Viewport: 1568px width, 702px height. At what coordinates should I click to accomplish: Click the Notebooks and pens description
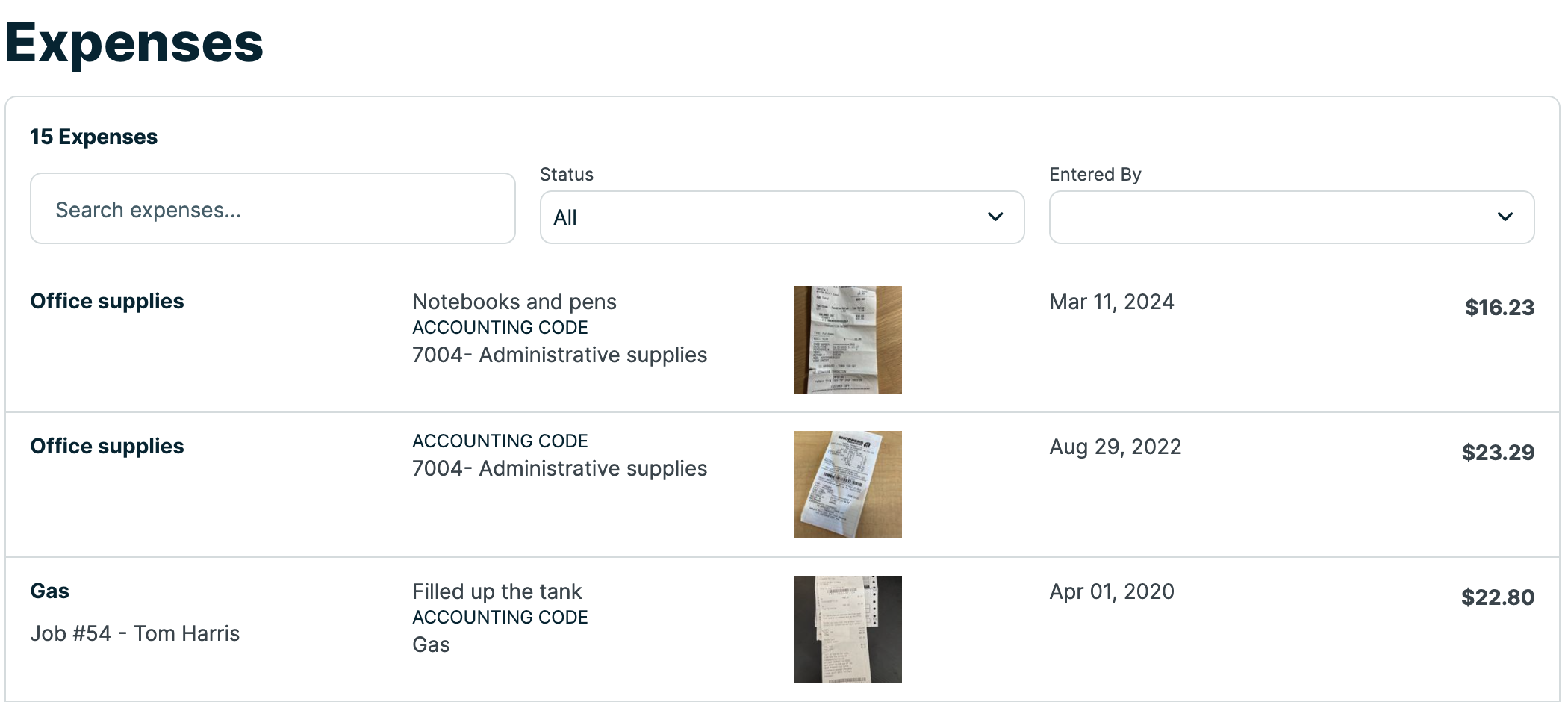point(514,302)
